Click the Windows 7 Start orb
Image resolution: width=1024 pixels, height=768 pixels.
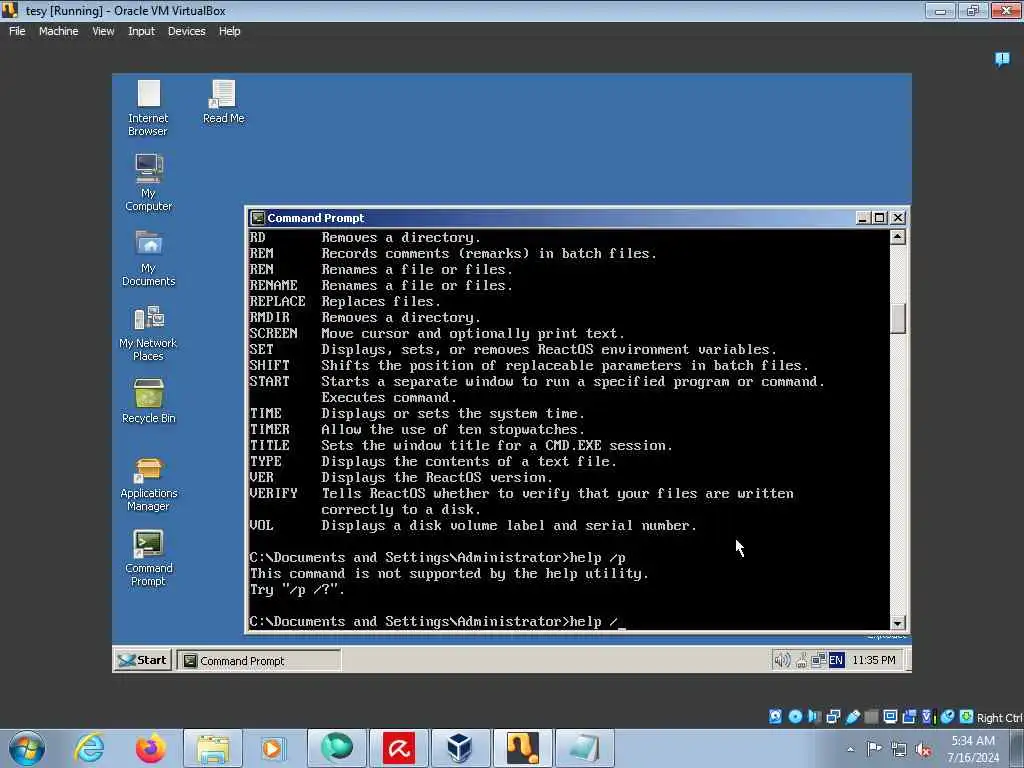(27, 748)
